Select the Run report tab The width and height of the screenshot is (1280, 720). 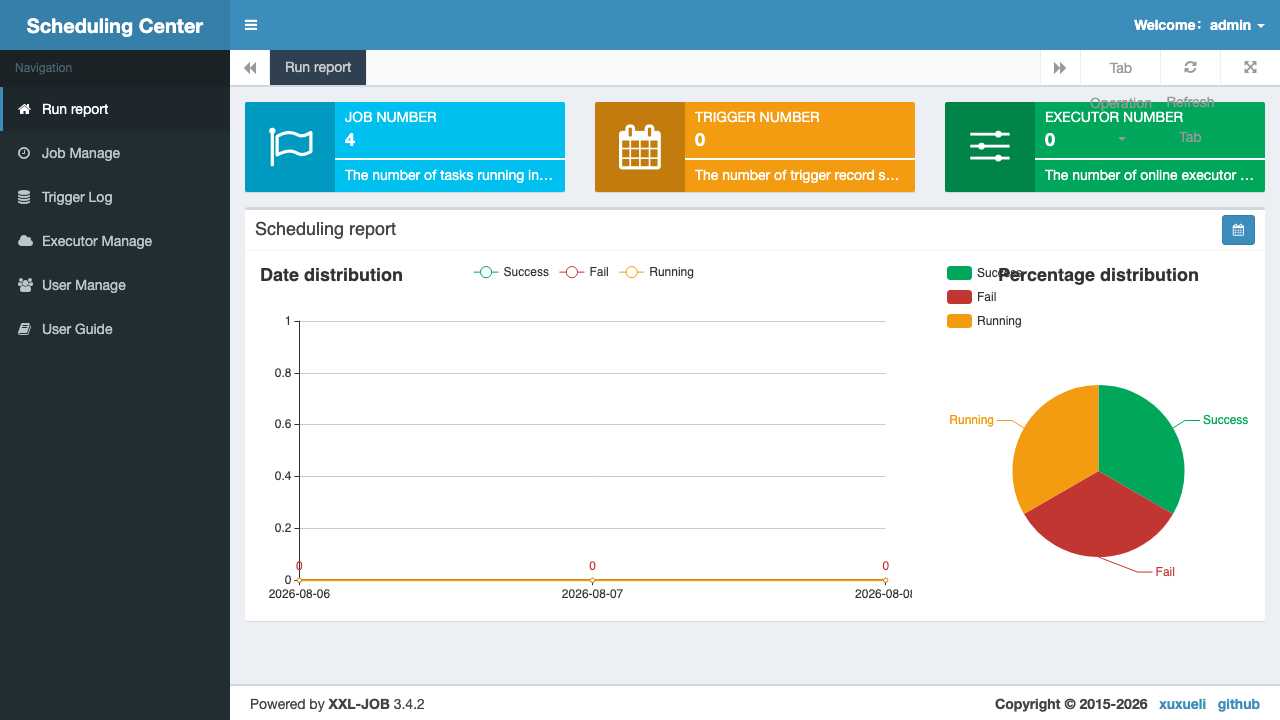(x=318, y=67)
